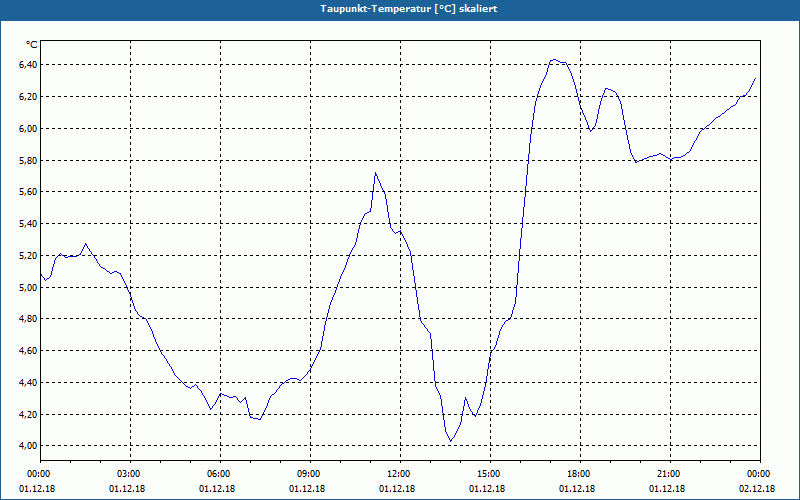Click the 6,40 y-axis label
The image size is (800, 500).
pyautogui.click(x=28, y=64)
